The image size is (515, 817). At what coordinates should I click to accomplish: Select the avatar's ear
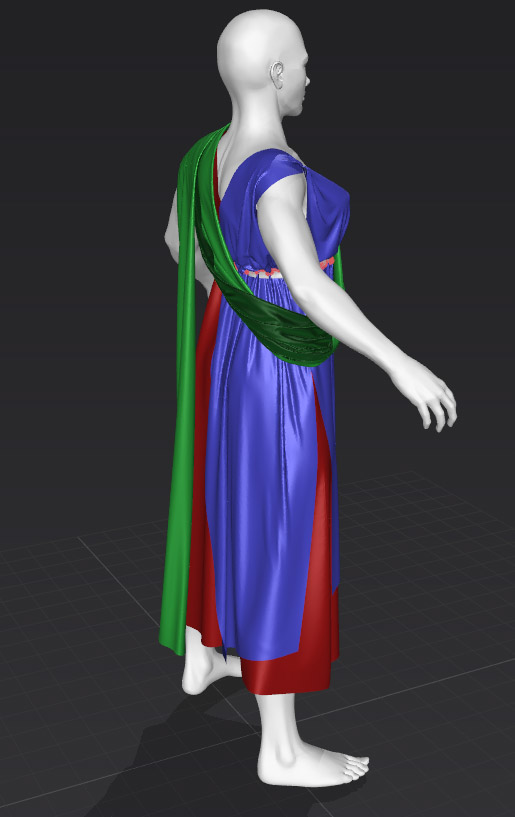[277, 75]
